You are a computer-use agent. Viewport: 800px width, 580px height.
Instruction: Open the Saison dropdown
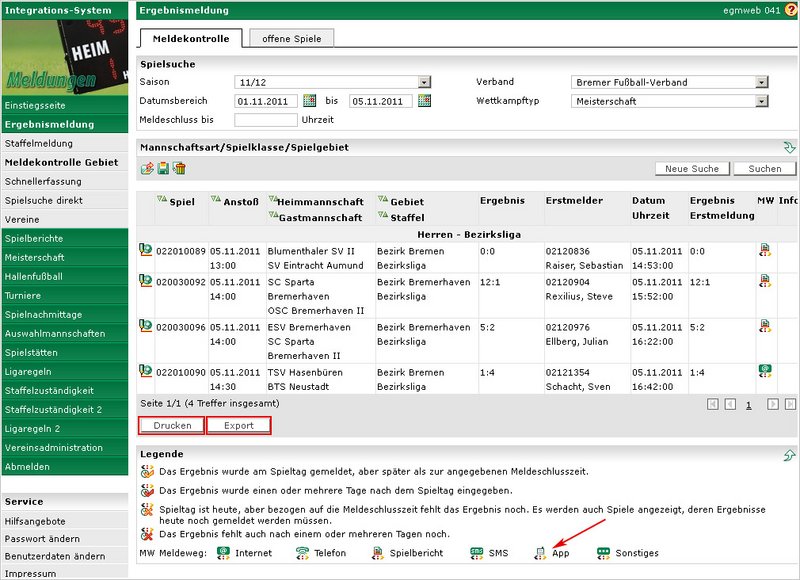coord(424,82)
